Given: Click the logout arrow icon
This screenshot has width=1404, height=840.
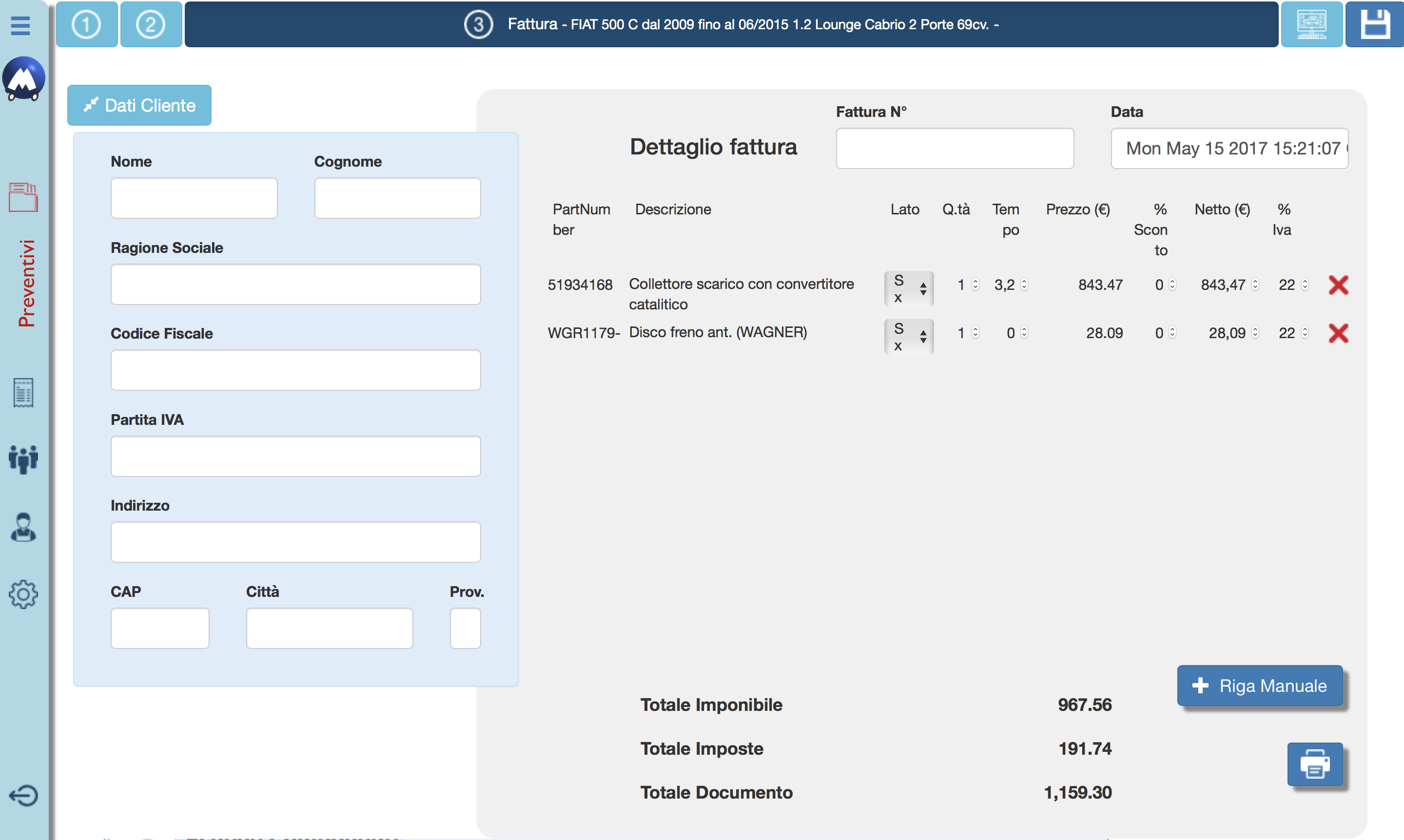Looking at the screenshot, I should (23, 795).
